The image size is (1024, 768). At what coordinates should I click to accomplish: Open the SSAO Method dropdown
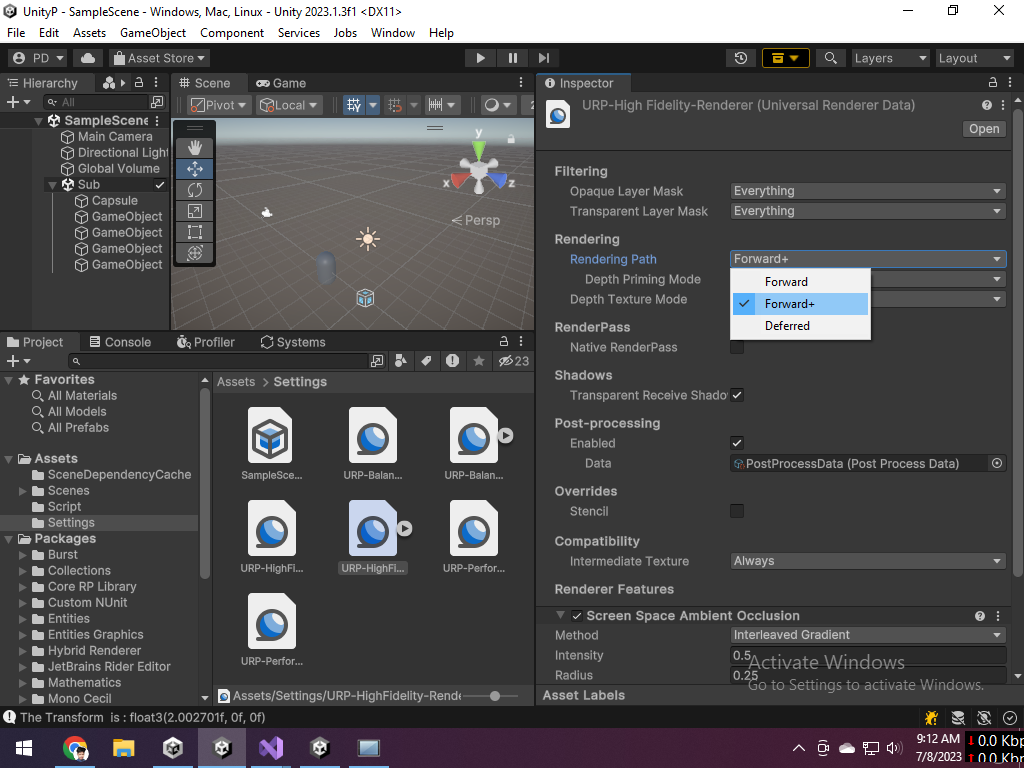[x=868, y=635]
